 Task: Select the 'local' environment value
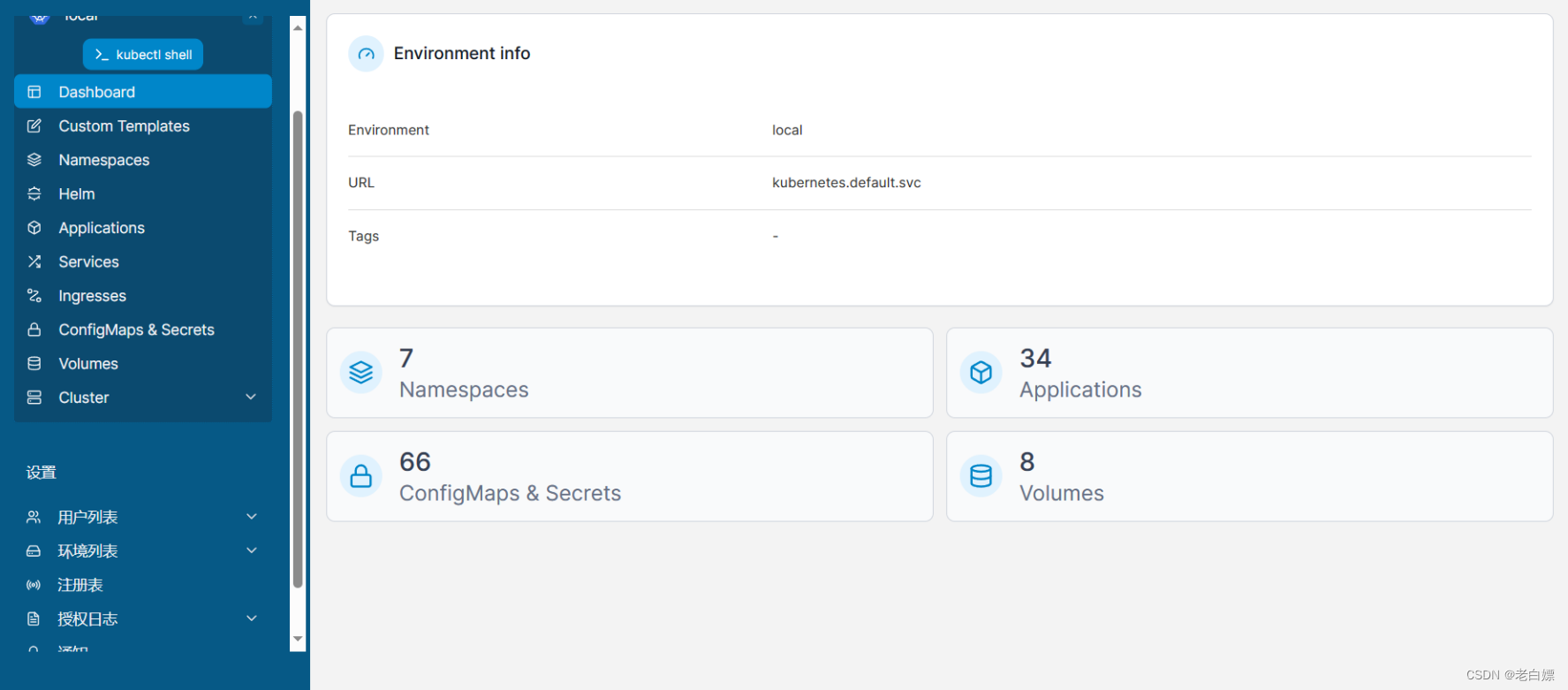(x=787, y=130)
